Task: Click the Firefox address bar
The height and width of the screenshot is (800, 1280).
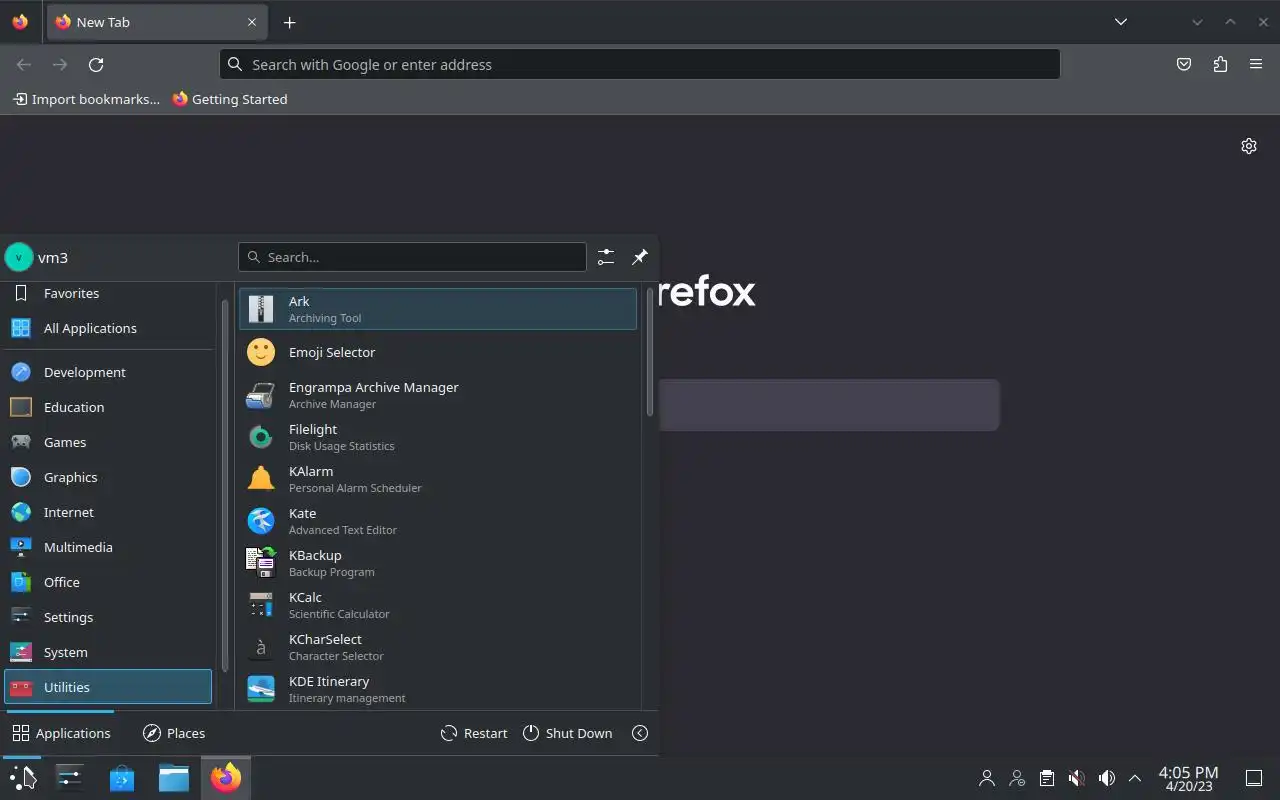Action: 640,64
